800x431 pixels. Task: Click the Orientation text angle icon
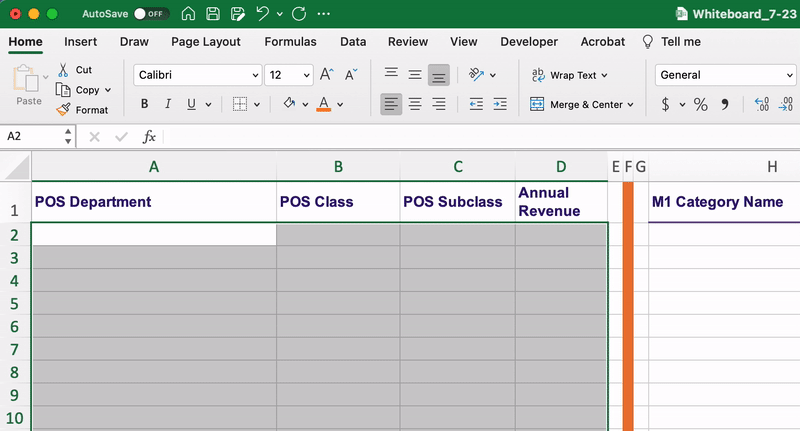[476, 75]
